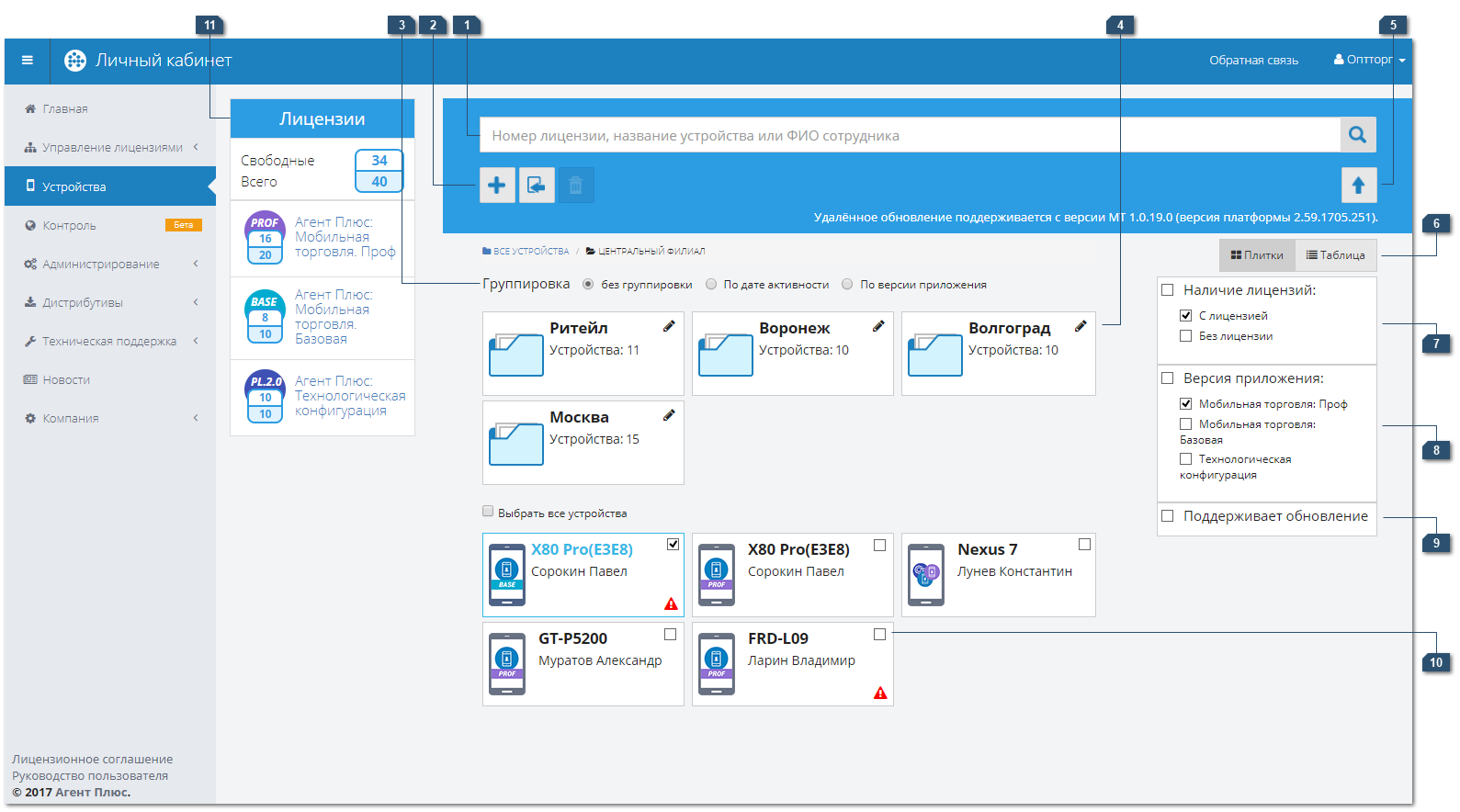This screenshot has height=812, width=1460.
Task: Open Руководство пользователя link
Action: pyautogui.click(x=90, y=775)
